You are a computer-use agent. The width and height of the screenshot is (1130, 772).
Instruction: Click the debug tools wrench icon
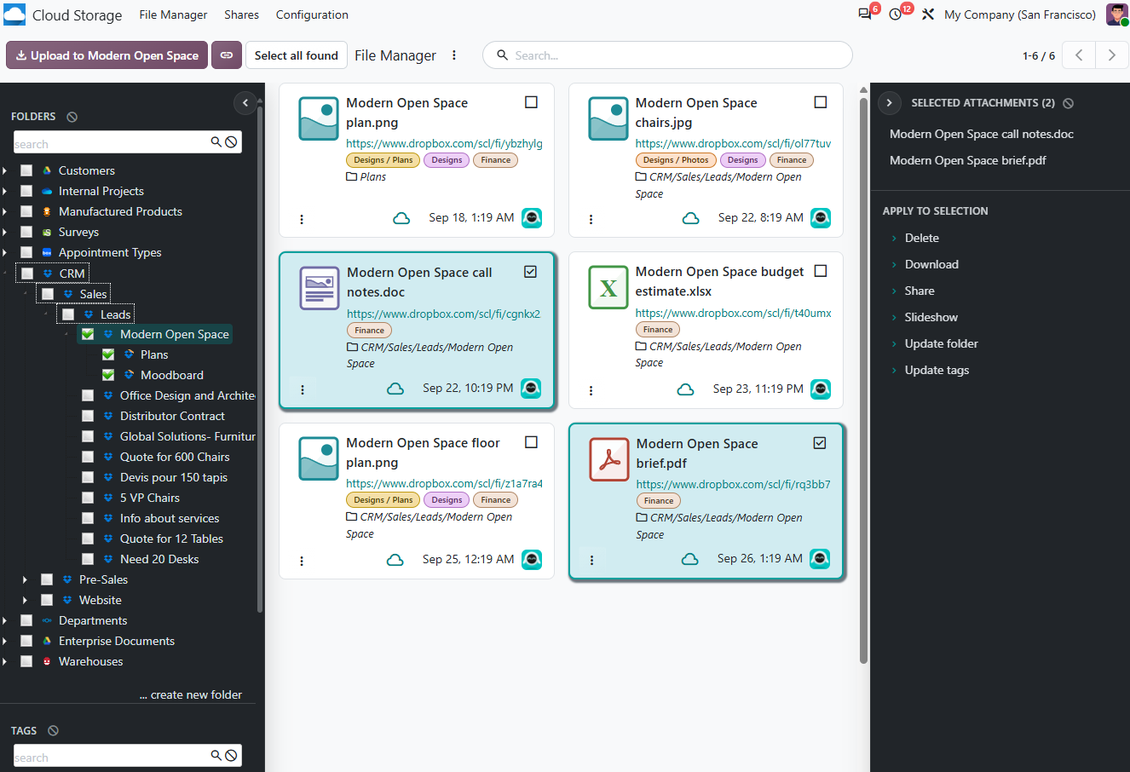[x=928, y=14]
